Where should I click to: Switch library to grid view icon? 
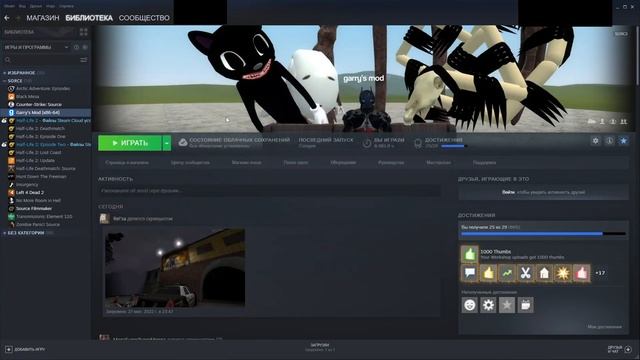84,32
